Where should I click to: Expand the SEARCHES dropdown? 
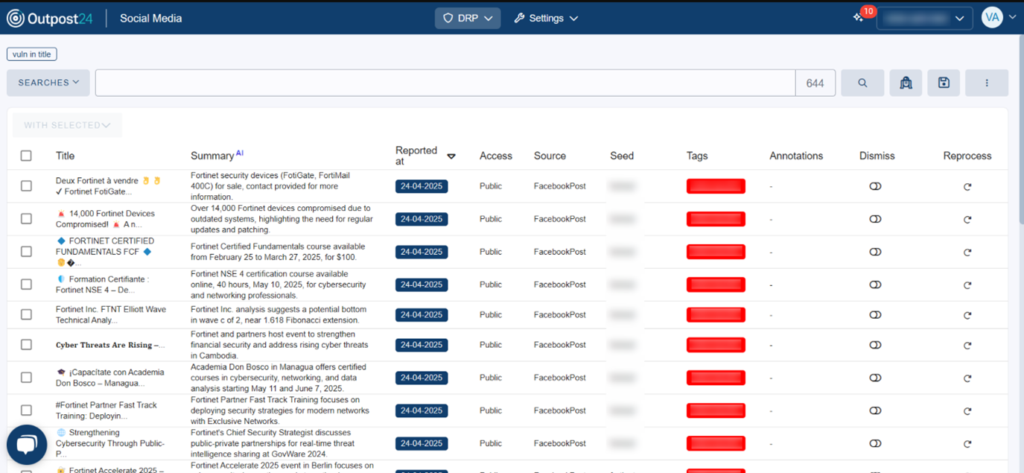point(48,83)
